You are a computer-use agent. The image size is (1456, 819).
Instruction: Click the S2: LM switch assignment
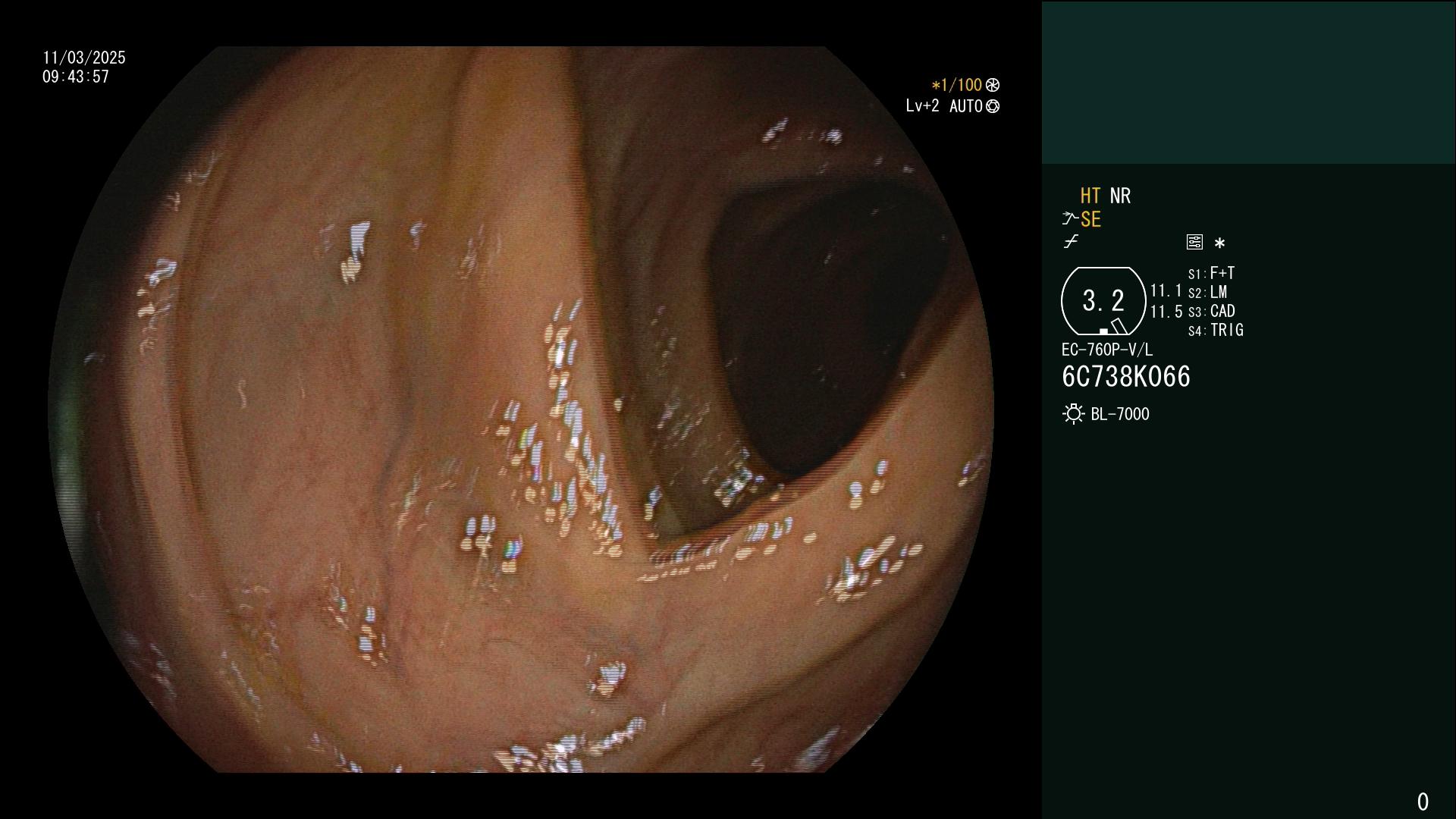pos(1207,292)
